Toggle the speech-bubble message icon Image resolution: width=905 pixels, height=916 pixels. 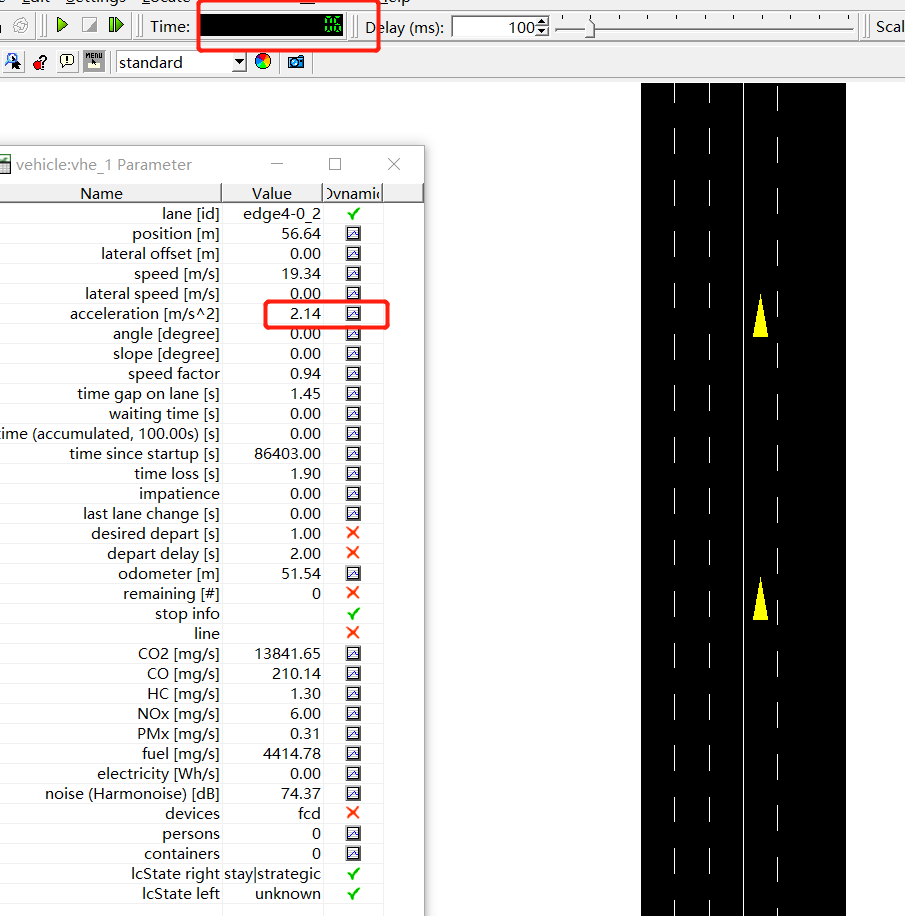(x=67, y=61)
